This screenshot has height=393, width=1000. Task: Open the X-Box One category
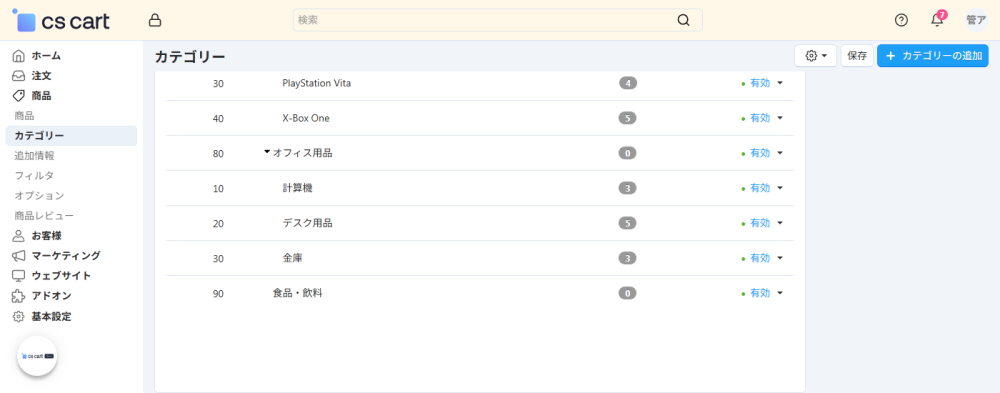click(306, 118)
